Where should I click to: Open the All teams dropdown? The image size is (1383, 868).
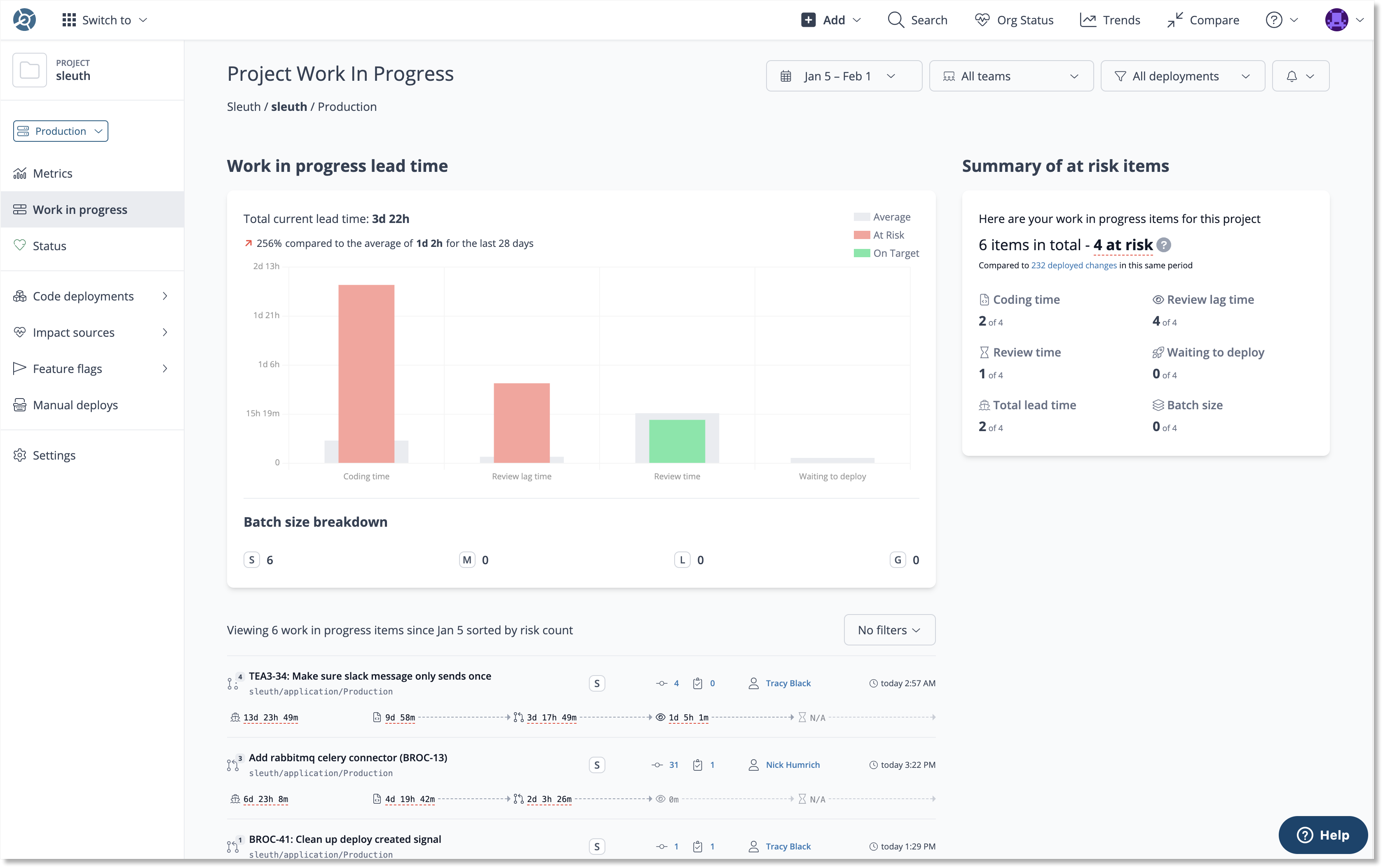(1010, 76)
